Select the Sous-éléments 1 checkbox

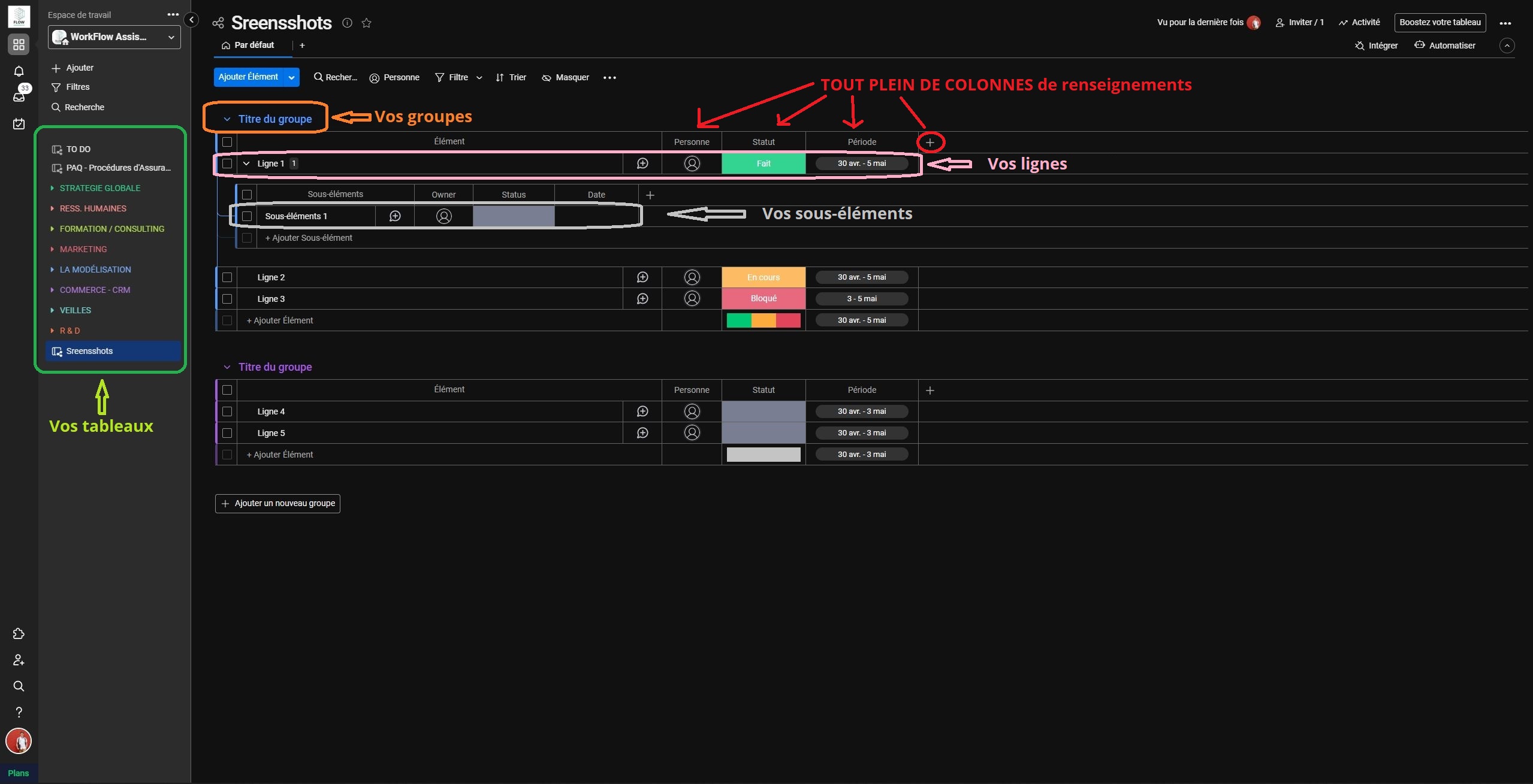(x=247, y=216)
